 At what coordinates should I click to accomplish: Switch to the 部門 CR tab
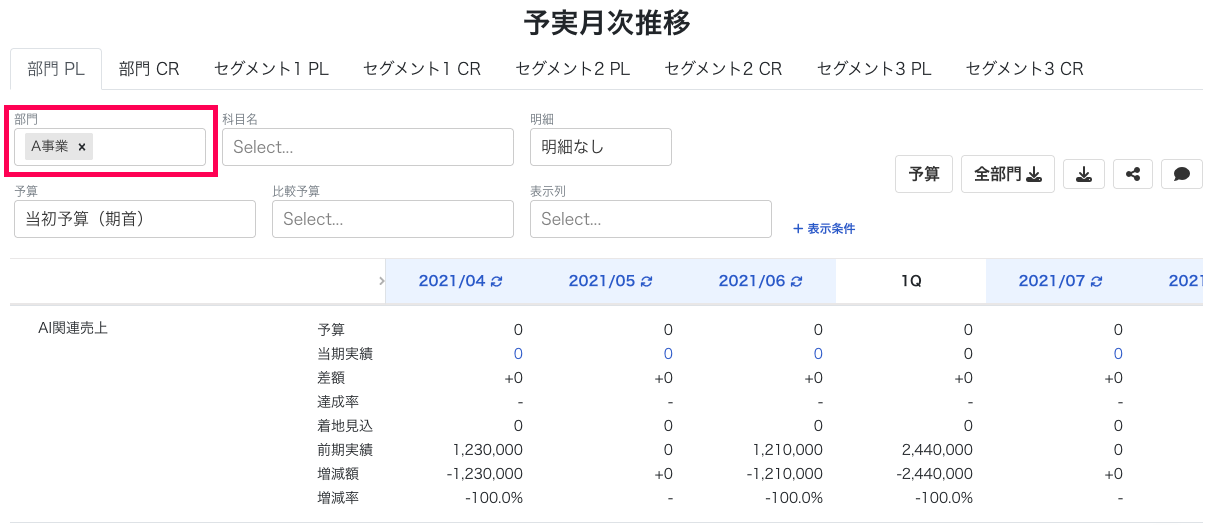point(149,69)
